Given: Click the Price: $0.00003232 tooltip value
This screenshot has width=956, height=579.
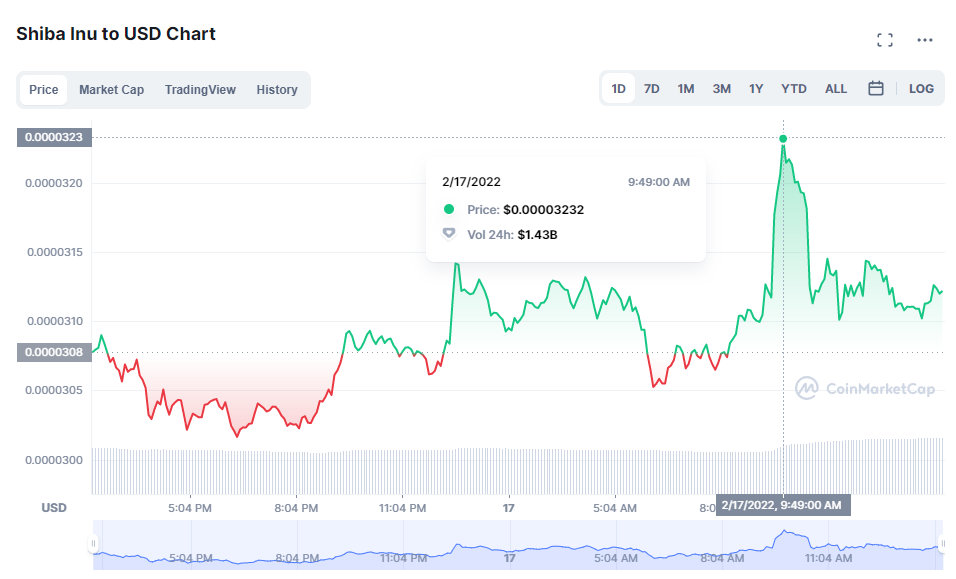Looking at the screenshot, I should point(526,210).
